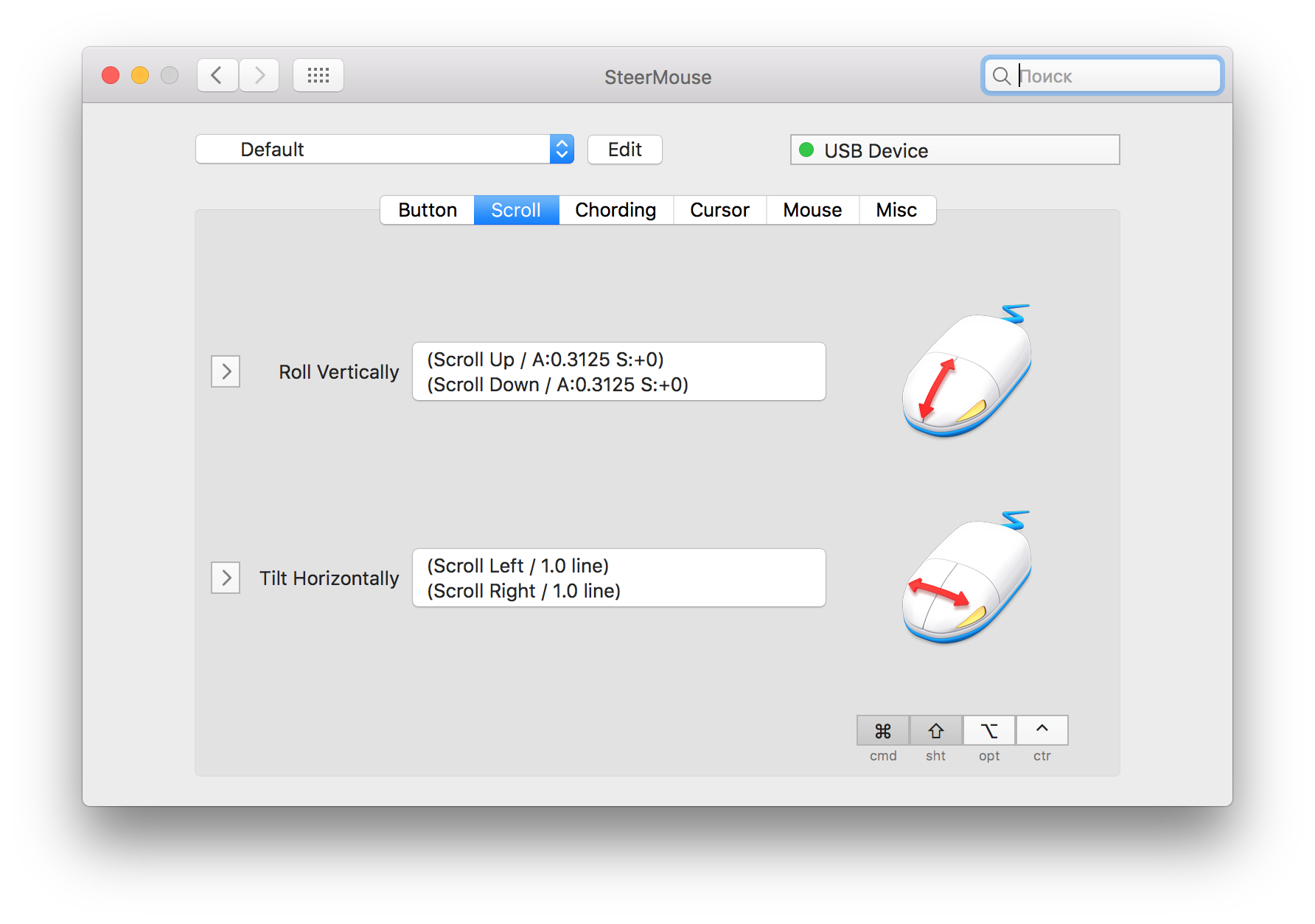Click the red close window button
Viewport: 1315px width, 924px height.
tap(111, 75)
